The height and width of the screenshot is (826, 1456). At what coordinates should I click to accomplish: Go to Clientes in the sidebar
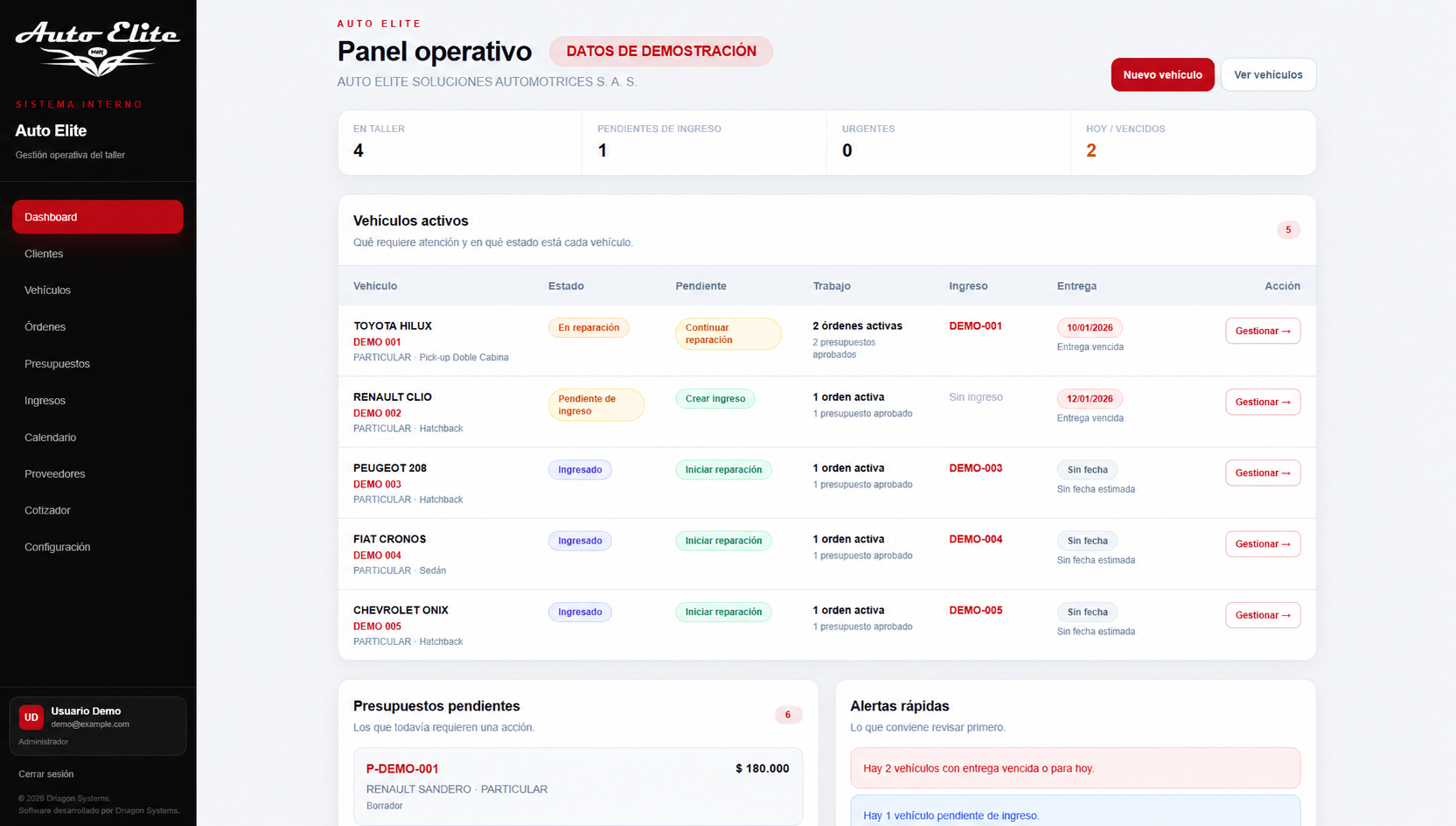click(44, 254)
